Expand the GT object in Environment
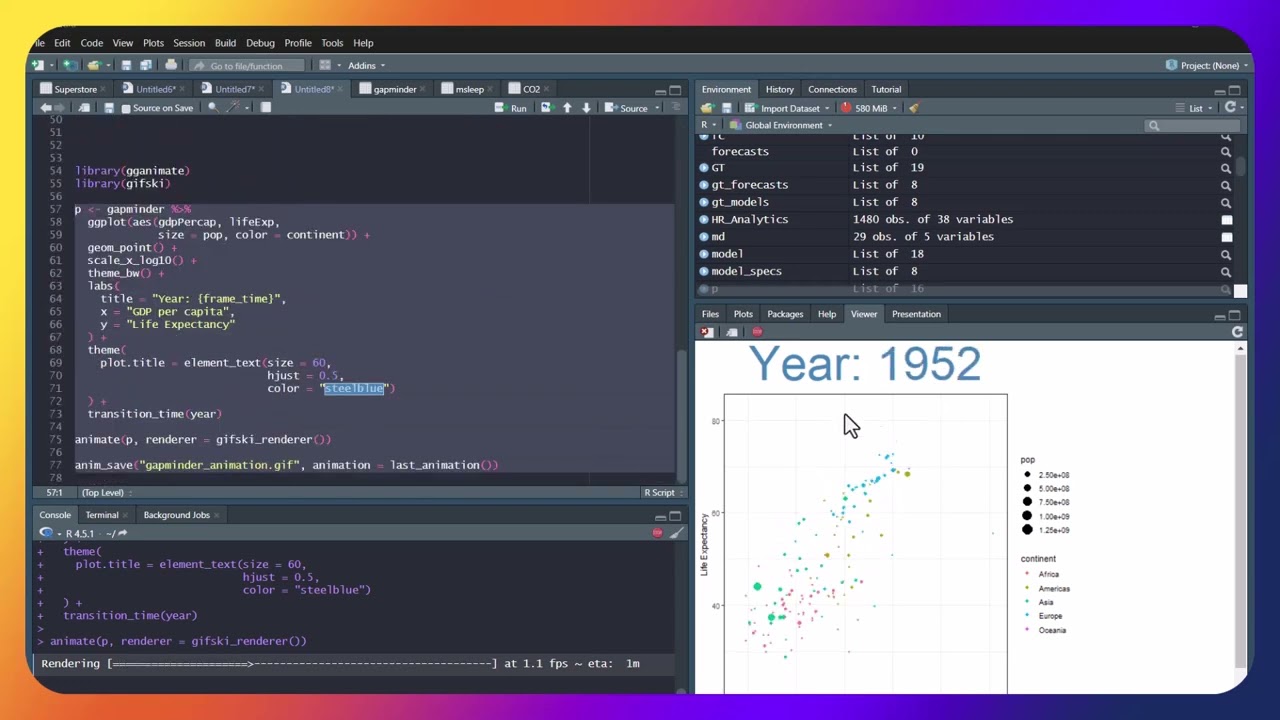The width and height of the screenshot is (1280, 720). [704, 168]
